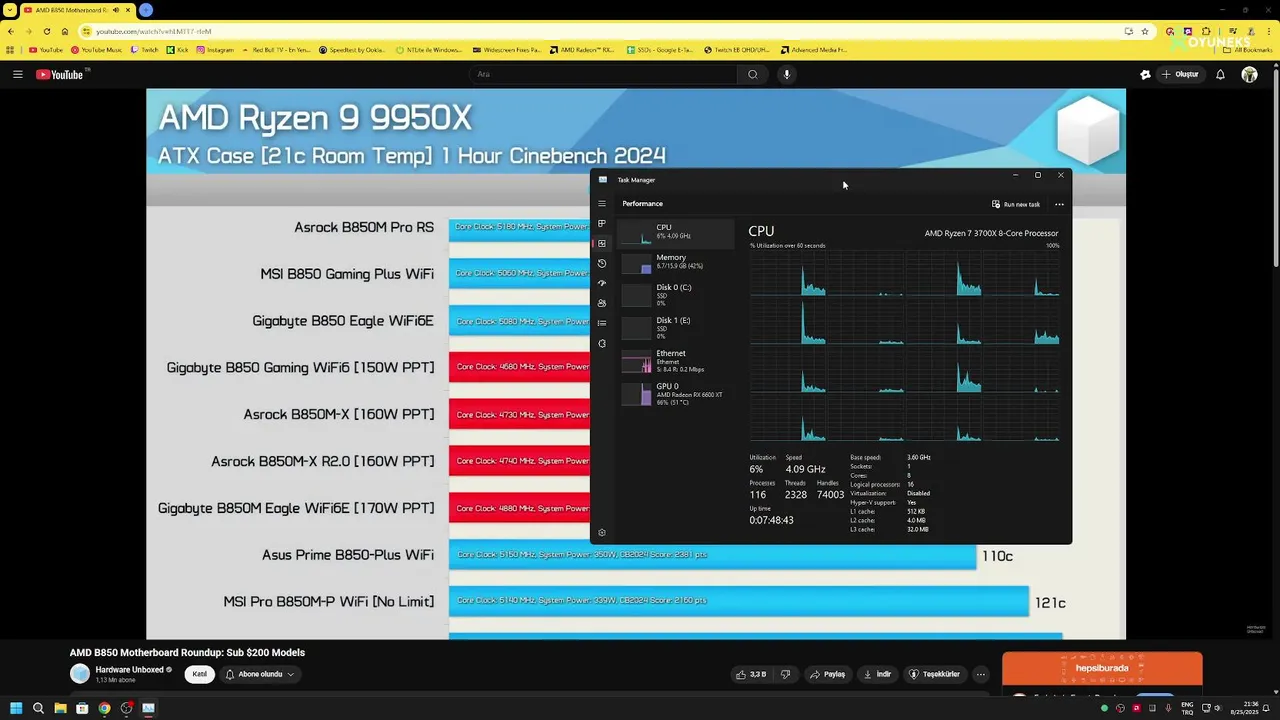Image resolution: width=1280 pixels, height=720 pixels.
Task: Open a new browser tab with plus button
Action: (146, 10)
